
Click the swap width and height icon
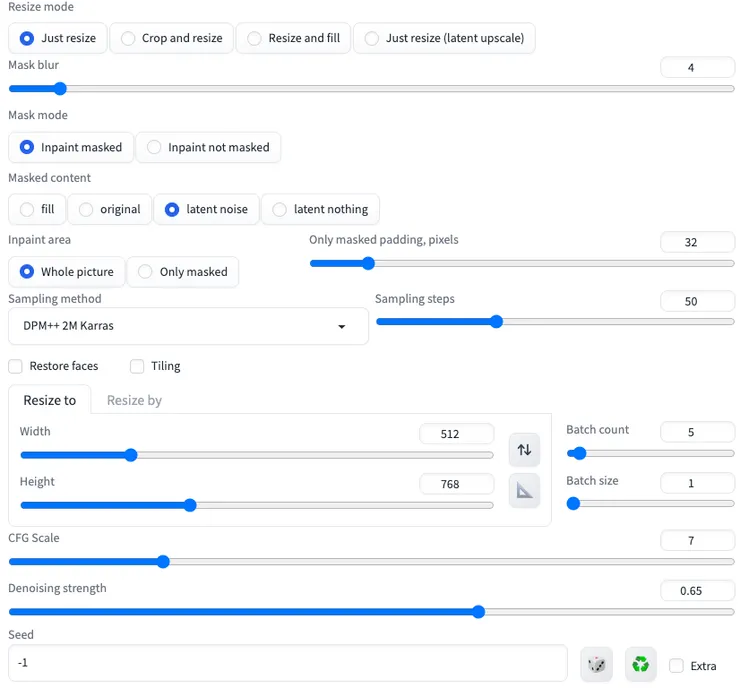[x=524, y=450]
